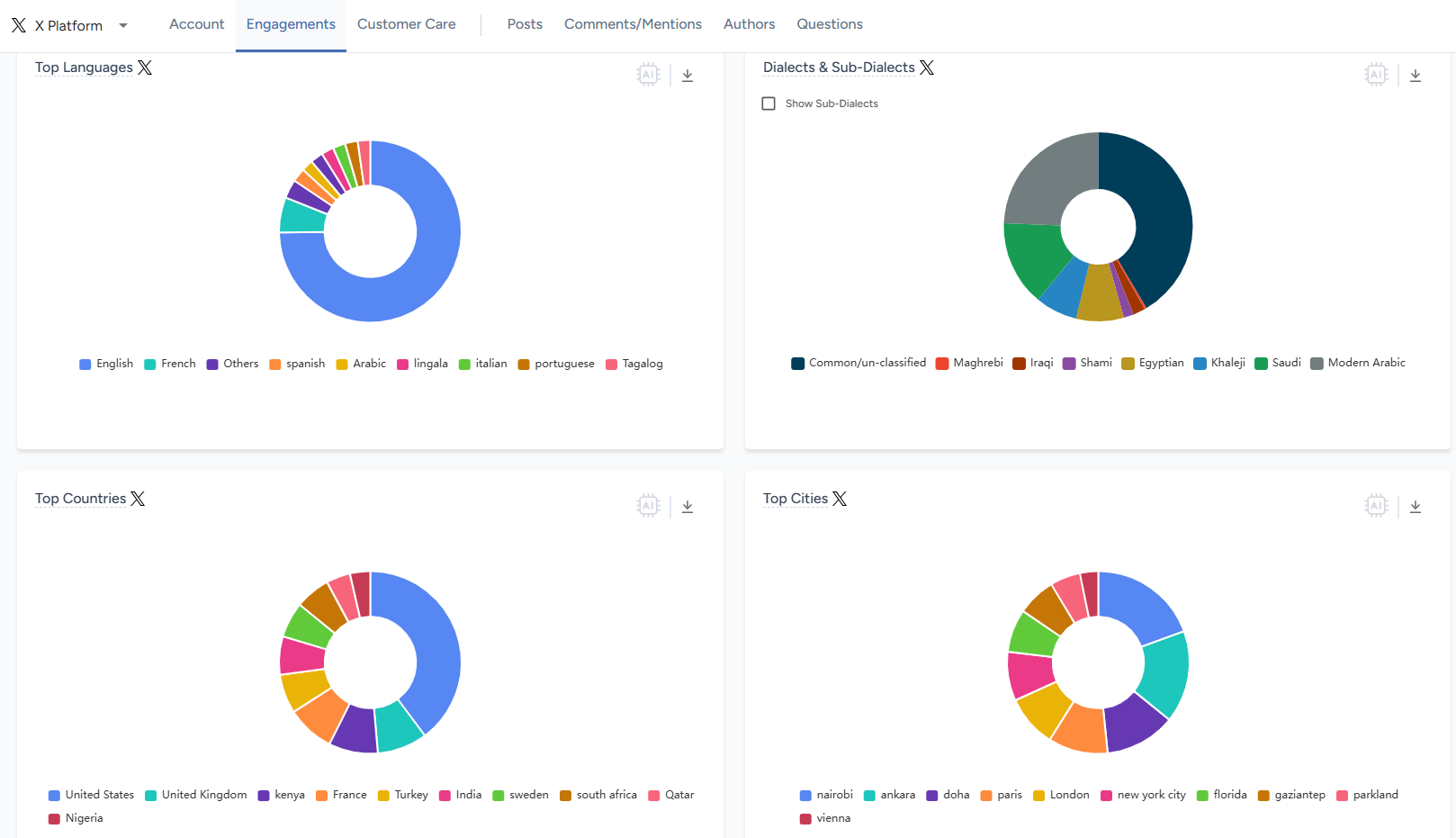Image resolution: width=1456 pixels, height=838 pixels.
Task: Download the Top Cities chart
Action: 1416,507
